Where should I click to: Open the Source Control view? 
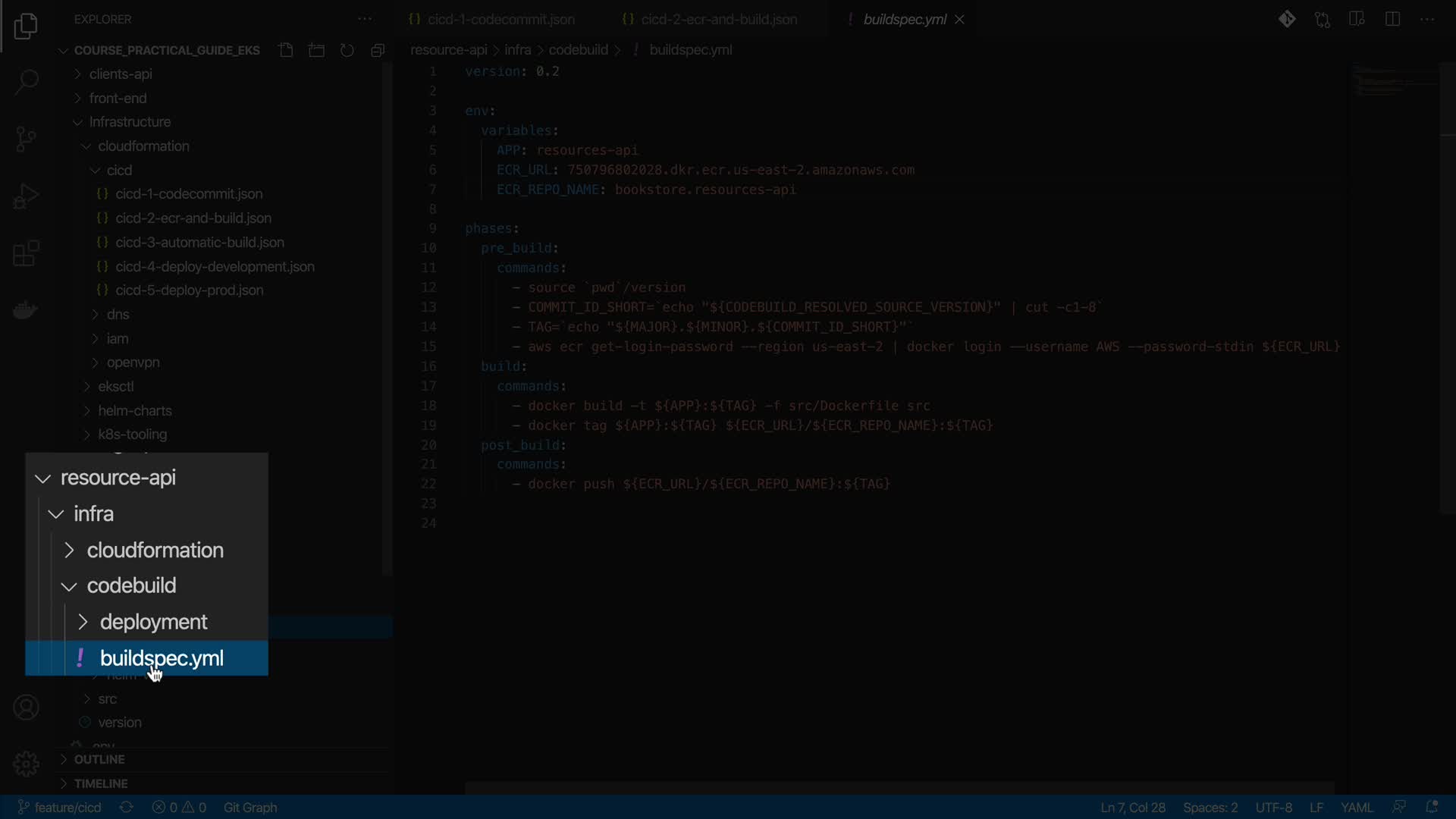tap(26, 139)
